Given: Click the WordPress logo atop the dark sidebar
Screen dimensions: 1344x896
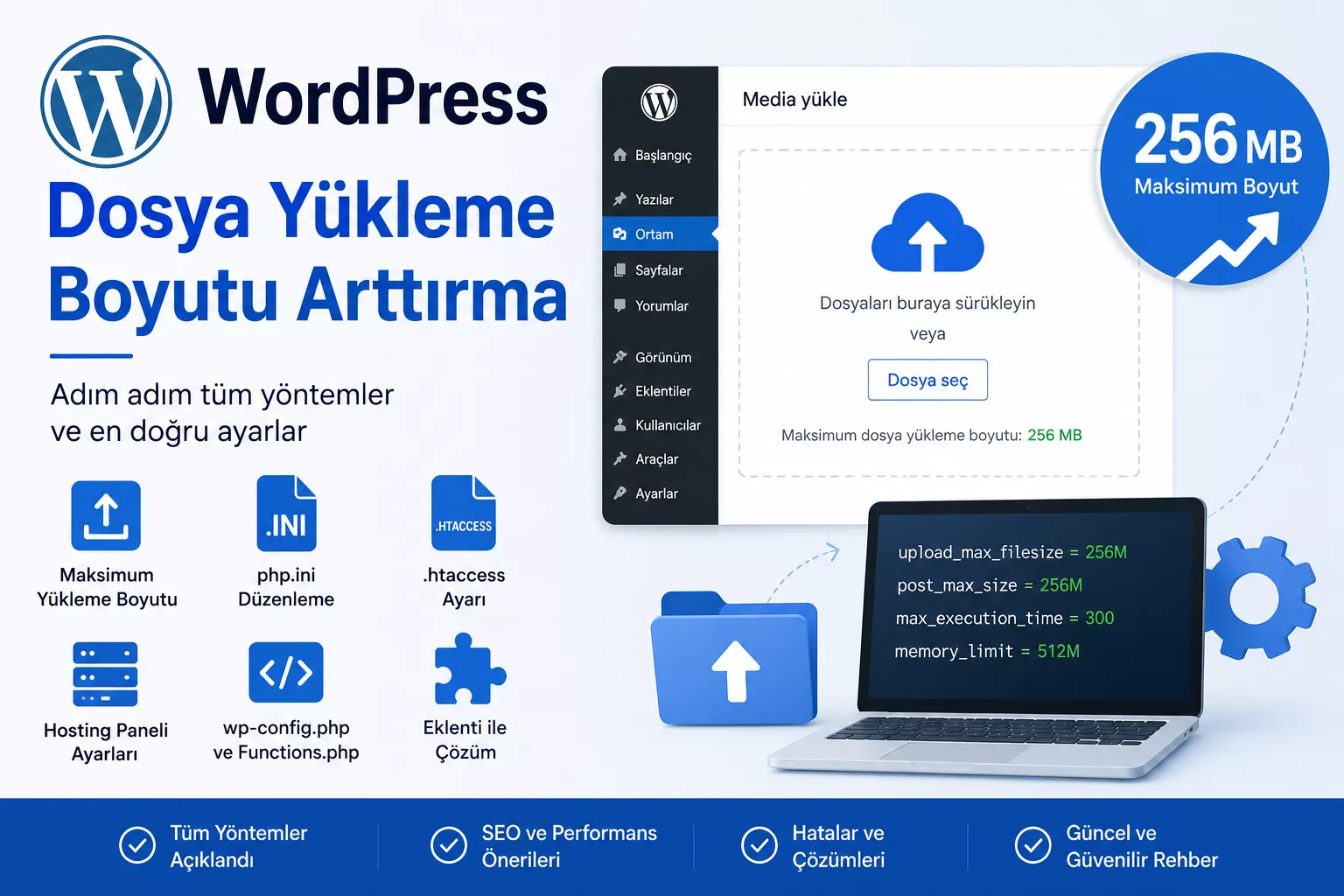Looking at the screenshot, I should click(x=660, y=102).
